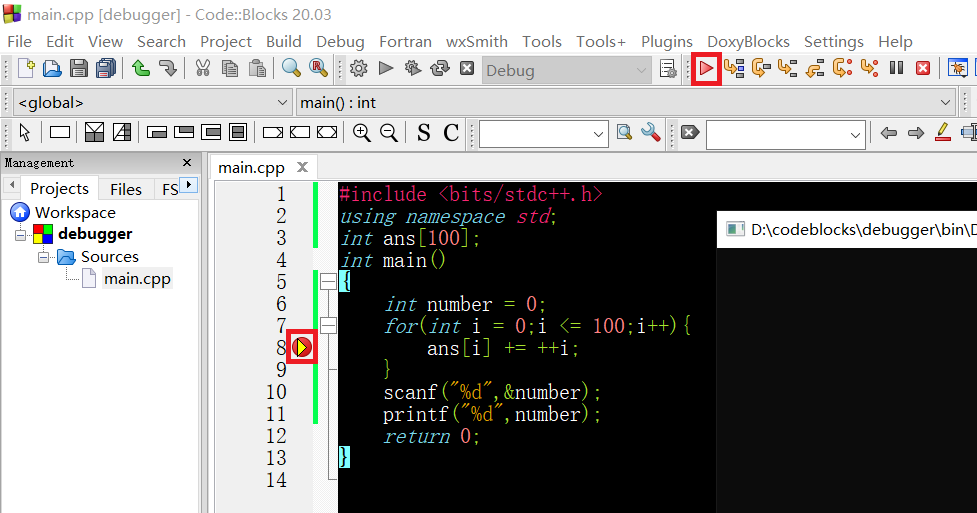The width and height of the screenshot is (977, 513).
Task: Open the File menu
Action: tap(19, 42)
